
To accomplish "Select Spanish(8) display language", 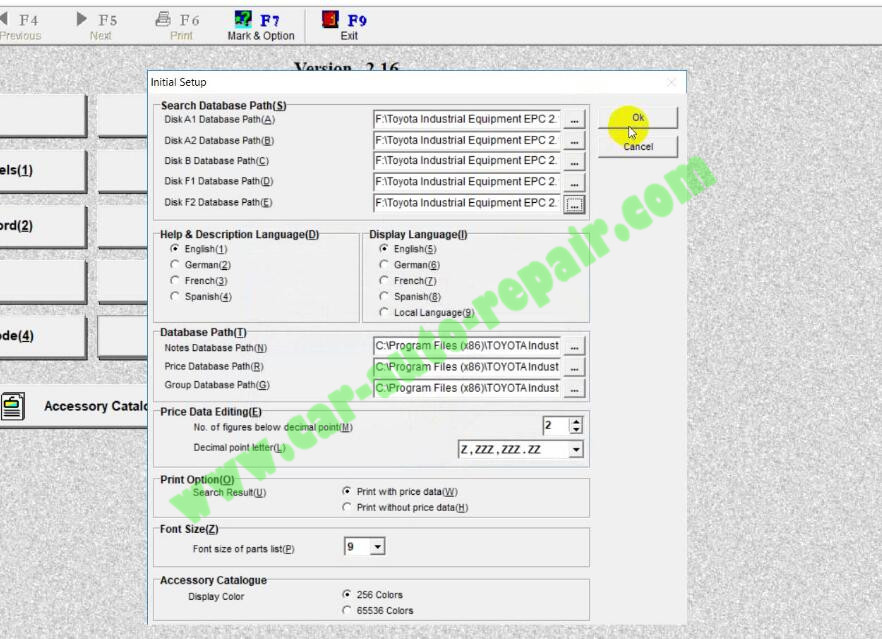I will click(x=384, y=296).
